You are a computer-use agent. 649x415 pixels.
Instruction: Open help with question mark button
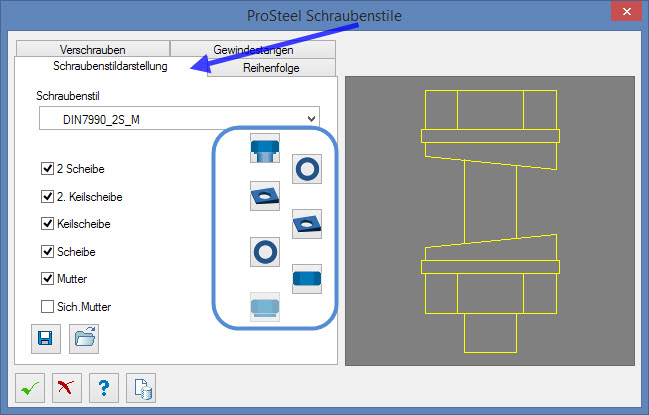click(104, 388)
